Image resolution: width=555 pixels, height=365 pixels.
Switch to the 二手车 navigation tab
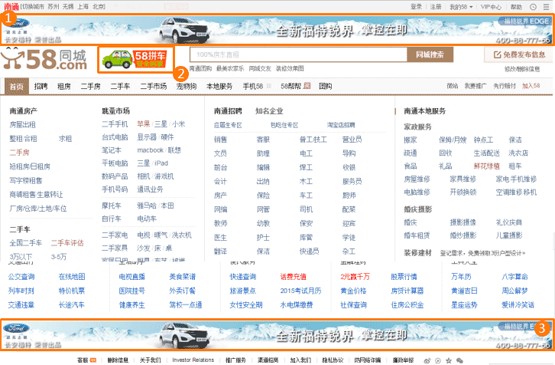[x=120, y=86]
